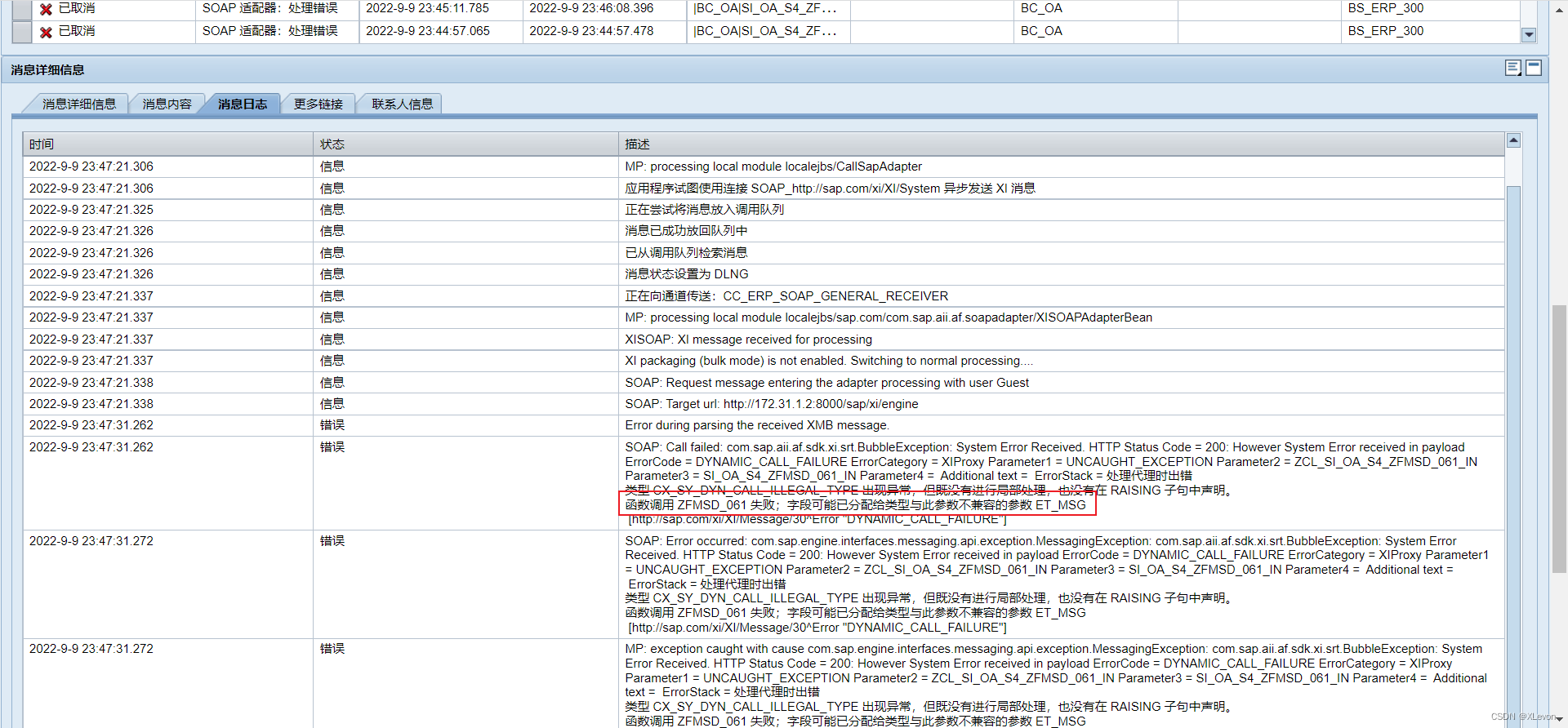Image resolution: width=1568 pixels, height=728 pixels.
Task: Click 错误 status of the 'Error during parsing' row
Action: 332,425
